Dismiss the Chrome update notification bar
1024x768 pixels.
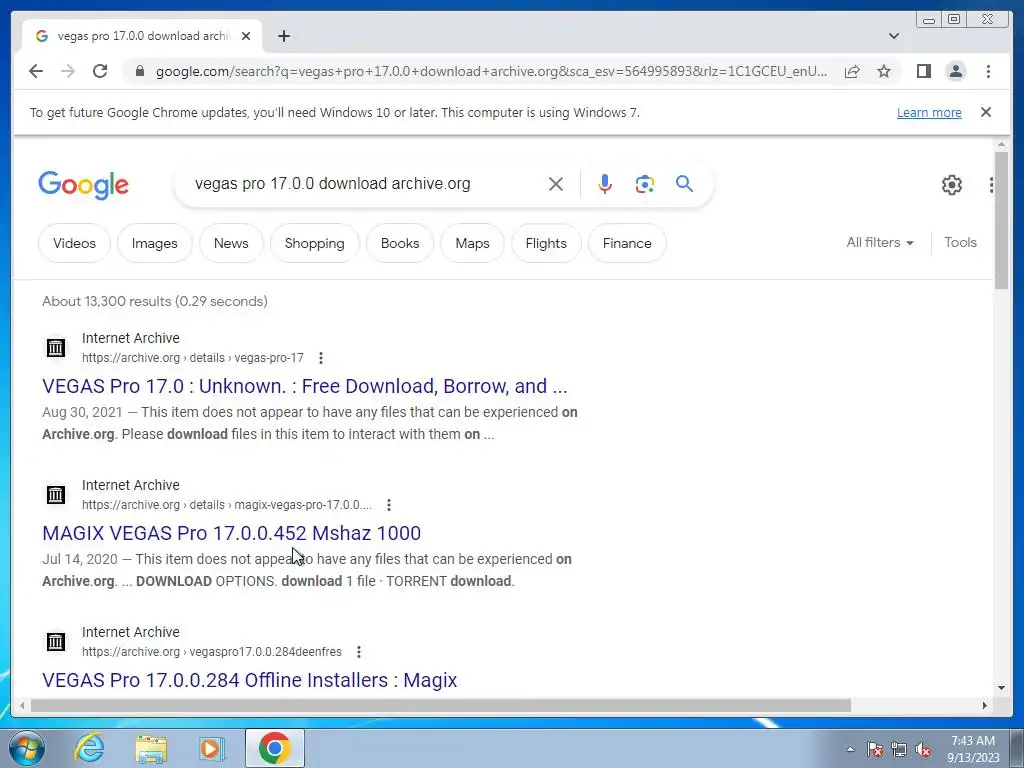(x=986, y=112)
